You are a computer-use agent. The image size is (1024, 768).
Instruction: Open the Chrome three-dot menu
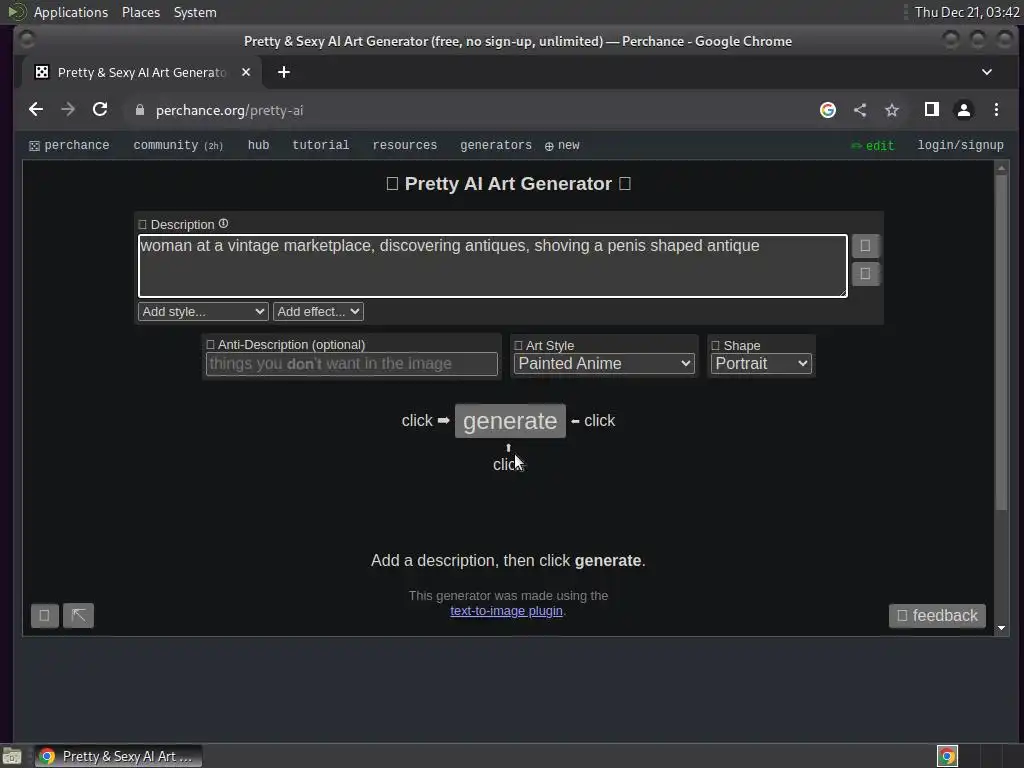click(x=996, y=110)
